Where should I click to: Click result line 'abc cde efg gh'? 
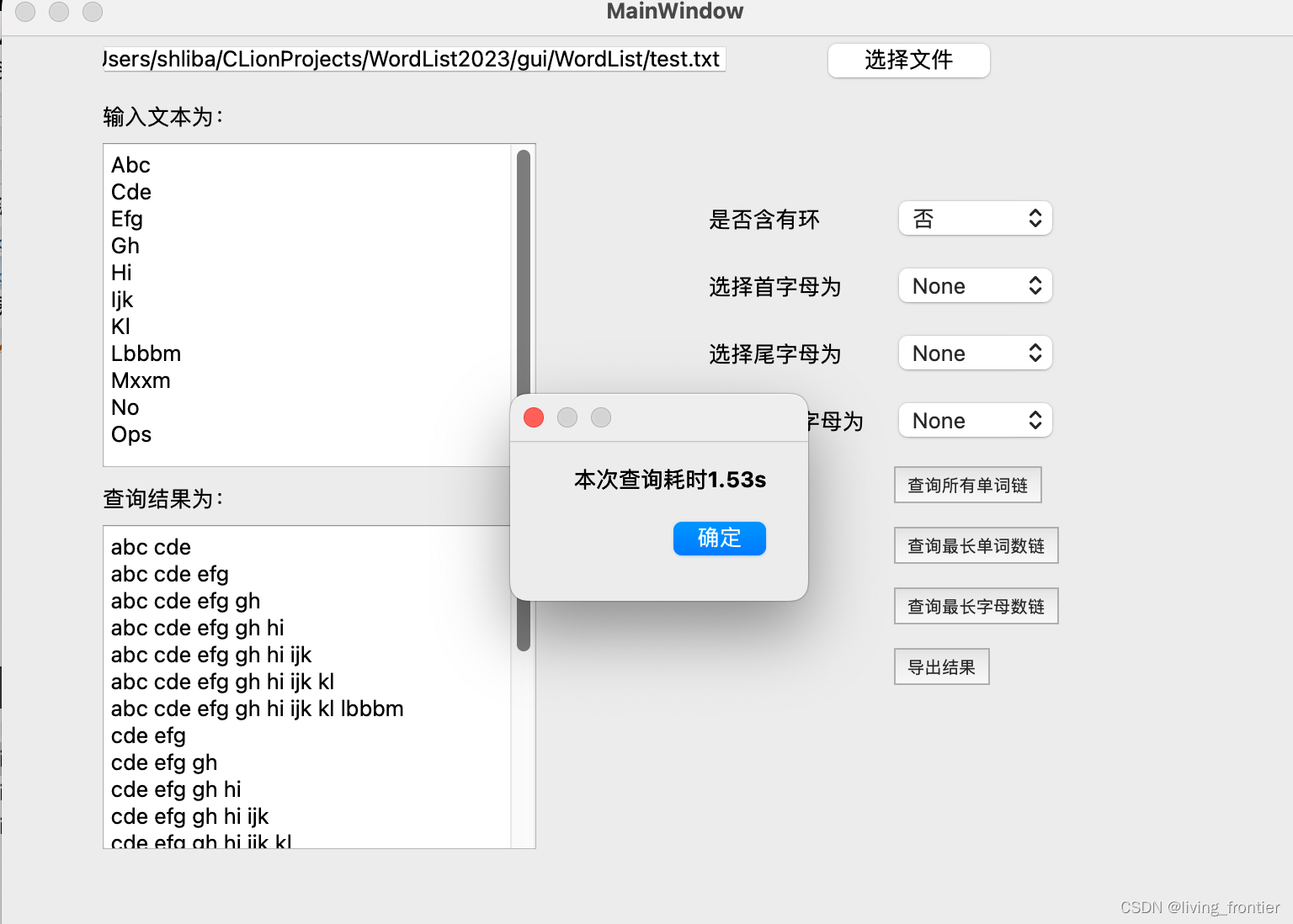coord(185,601)
